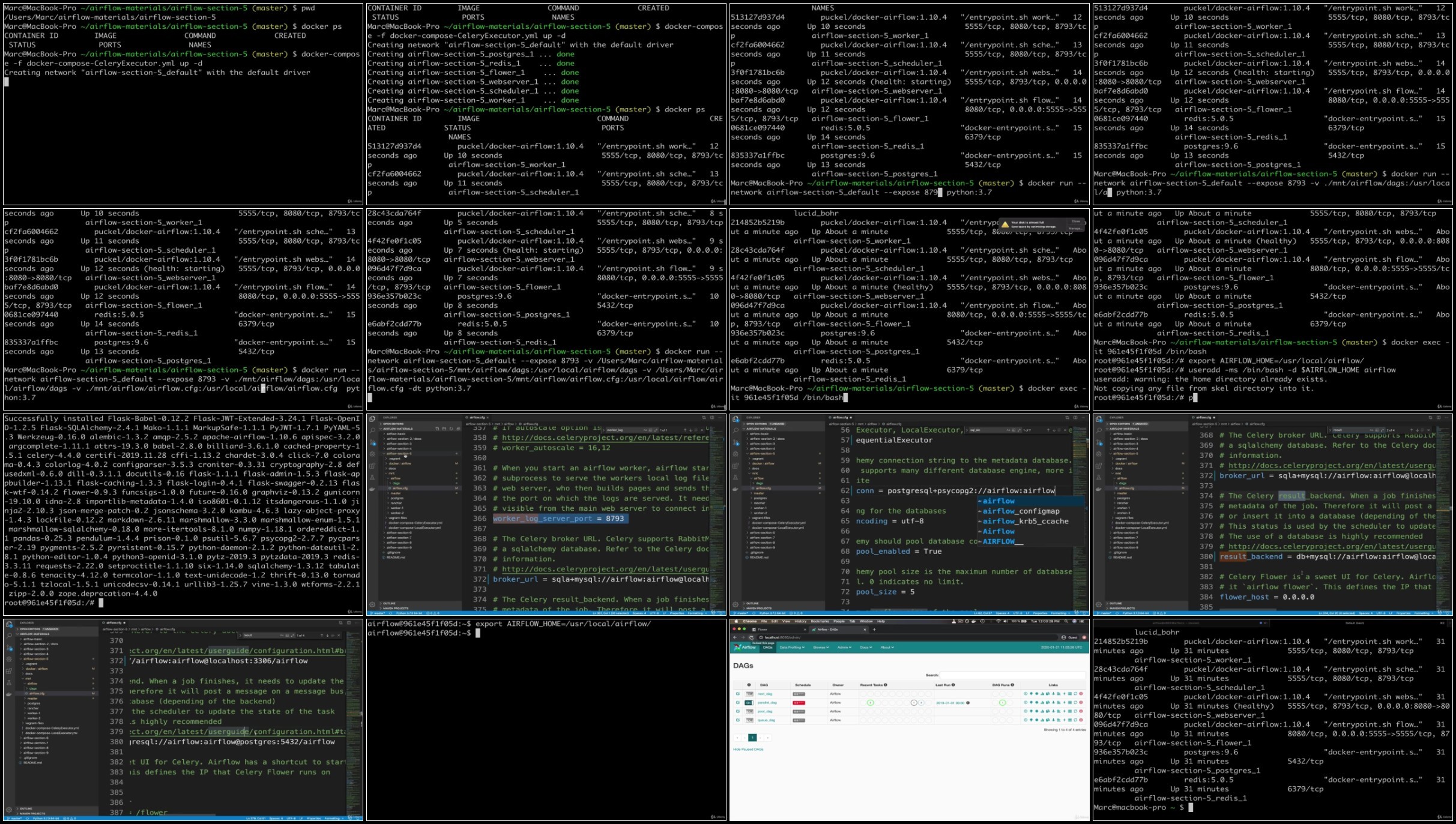Toggle pool_dag switch on Airflow DAGs page
1456x824 pixels.
749,711
